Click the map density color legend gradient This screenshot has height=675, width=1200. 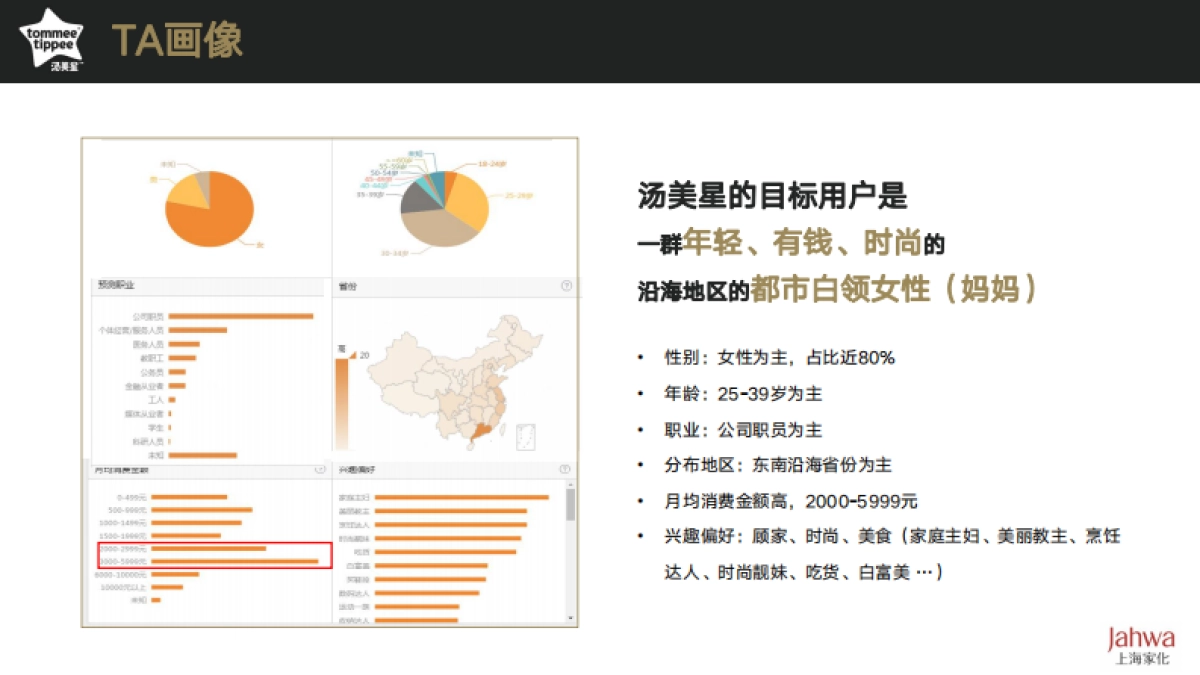pyautogui.click(x=342, y=400)
